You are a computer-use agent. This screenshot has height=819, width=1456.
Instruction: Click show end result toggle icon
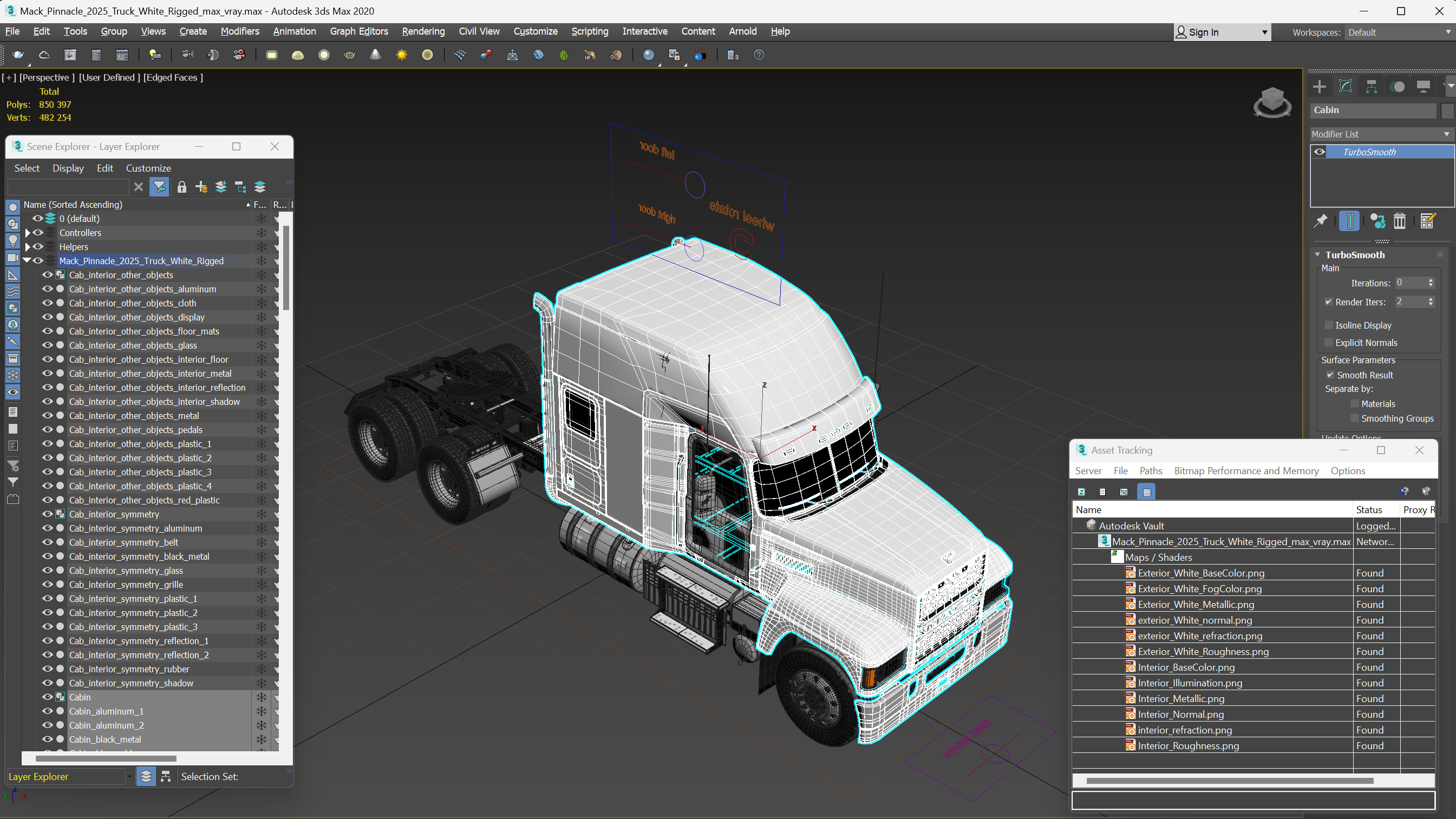coord(1349,221)
